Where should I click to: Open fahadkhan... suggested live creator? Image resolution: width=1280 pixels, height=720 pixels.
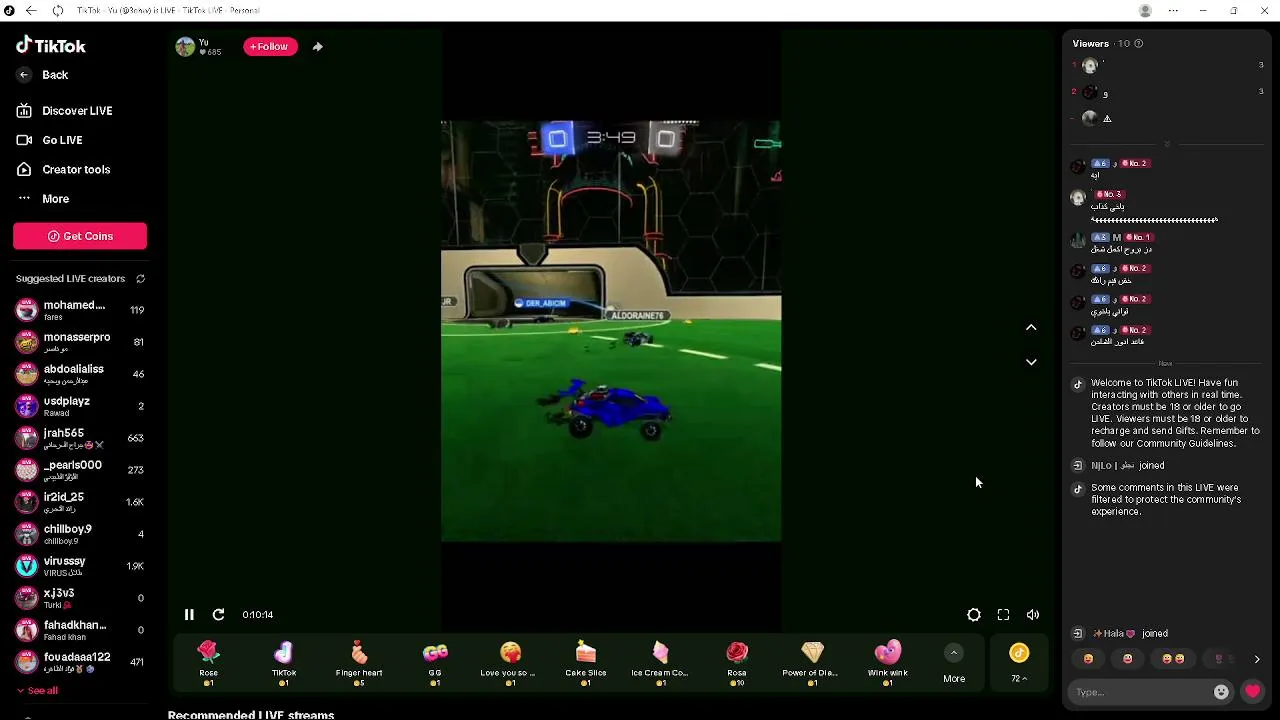click(80, 630)
